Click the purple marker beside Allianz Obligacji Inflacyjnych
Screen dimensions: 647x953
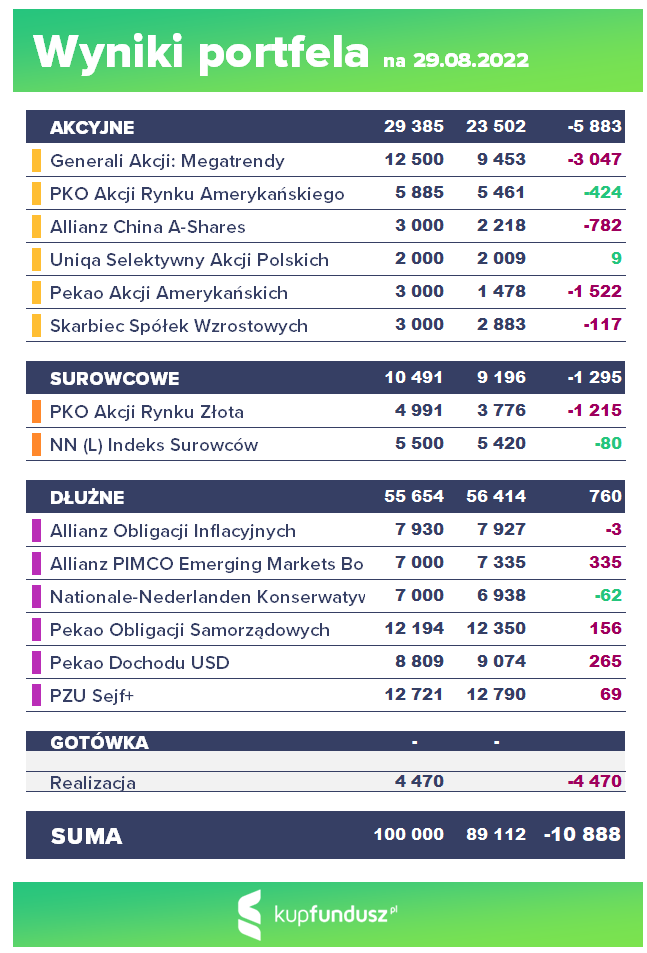[x=36, y=531]
